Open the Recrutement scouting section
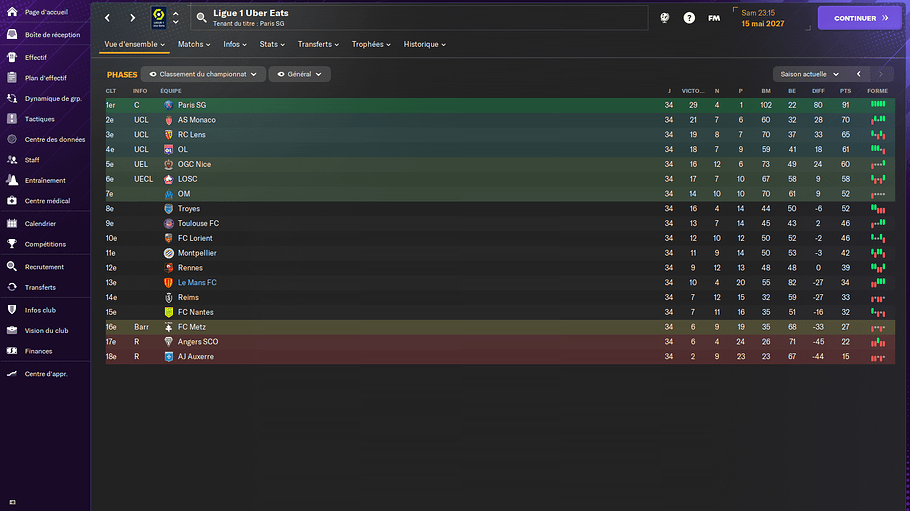 pos(12,267)
